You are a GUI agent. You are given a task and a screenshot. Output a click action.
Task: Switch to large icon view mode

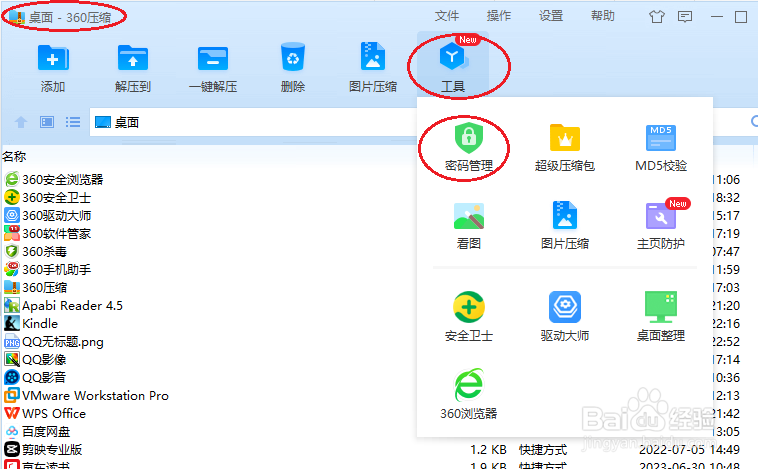click(47, 122)
